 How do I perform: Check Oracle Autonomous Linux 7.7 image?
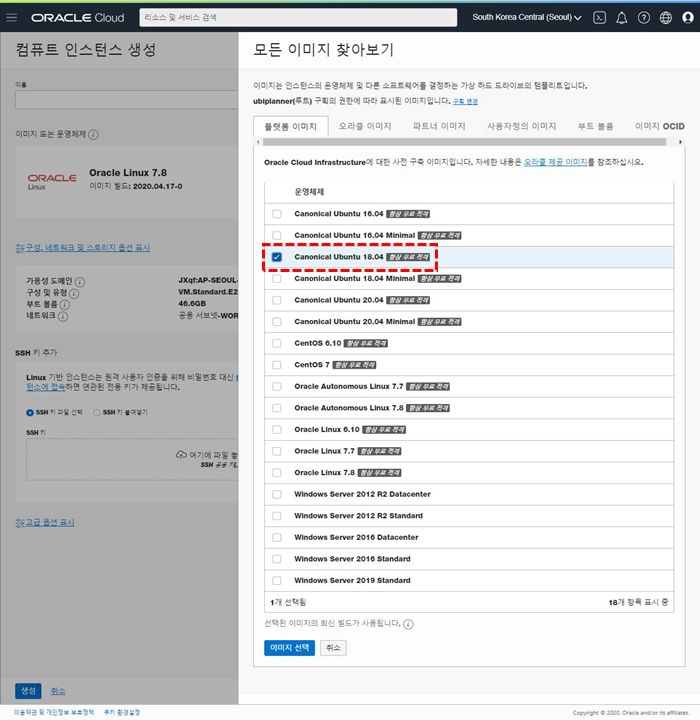[x=277, y=387]
